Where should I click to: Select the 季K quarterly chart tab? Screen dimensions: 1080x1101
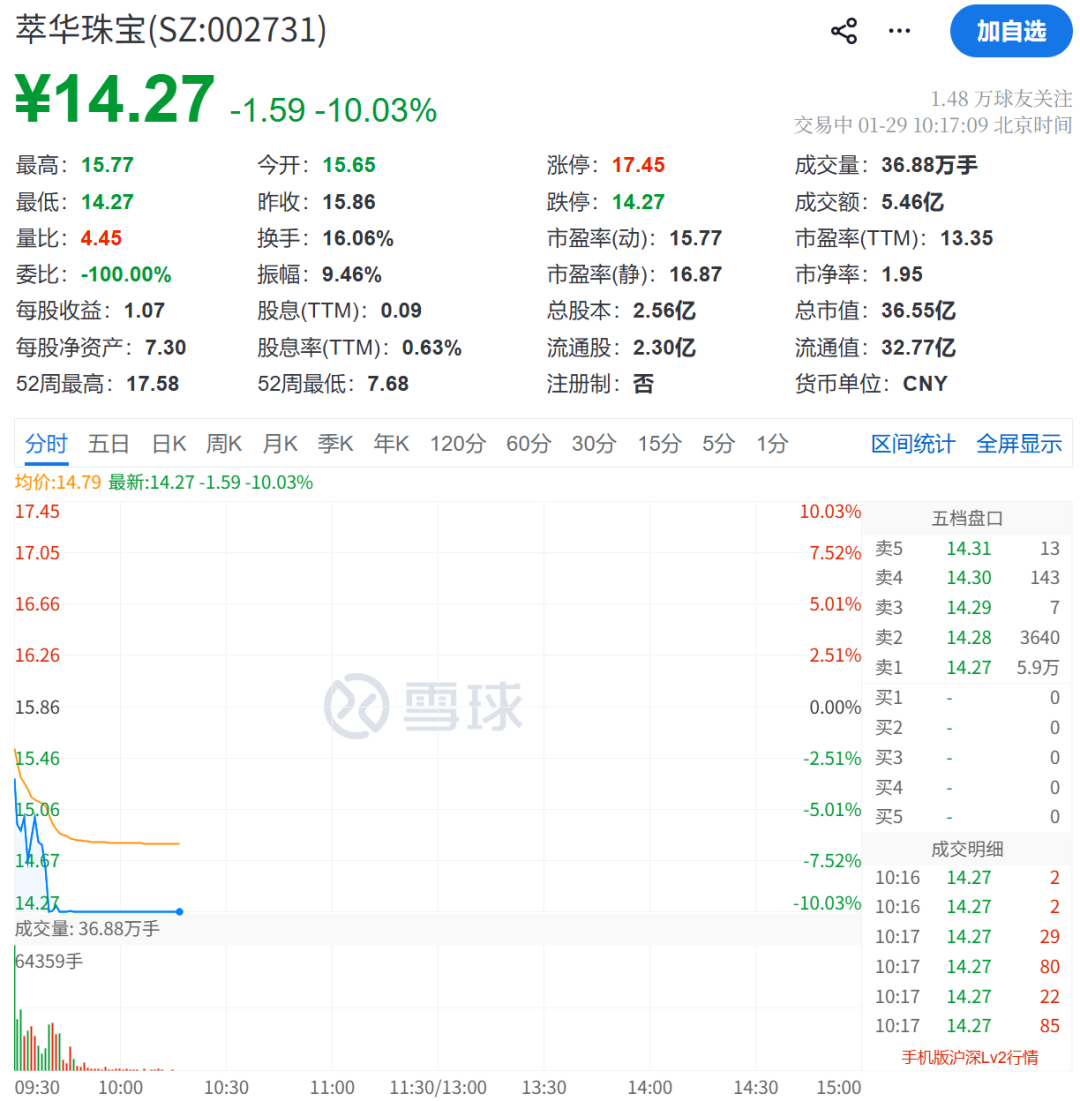click(335, 444)
